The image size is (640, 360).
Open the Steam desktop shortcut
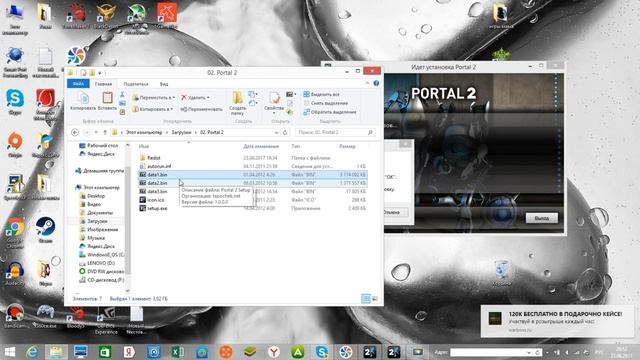pyautogui.click(x=45, y=230)
